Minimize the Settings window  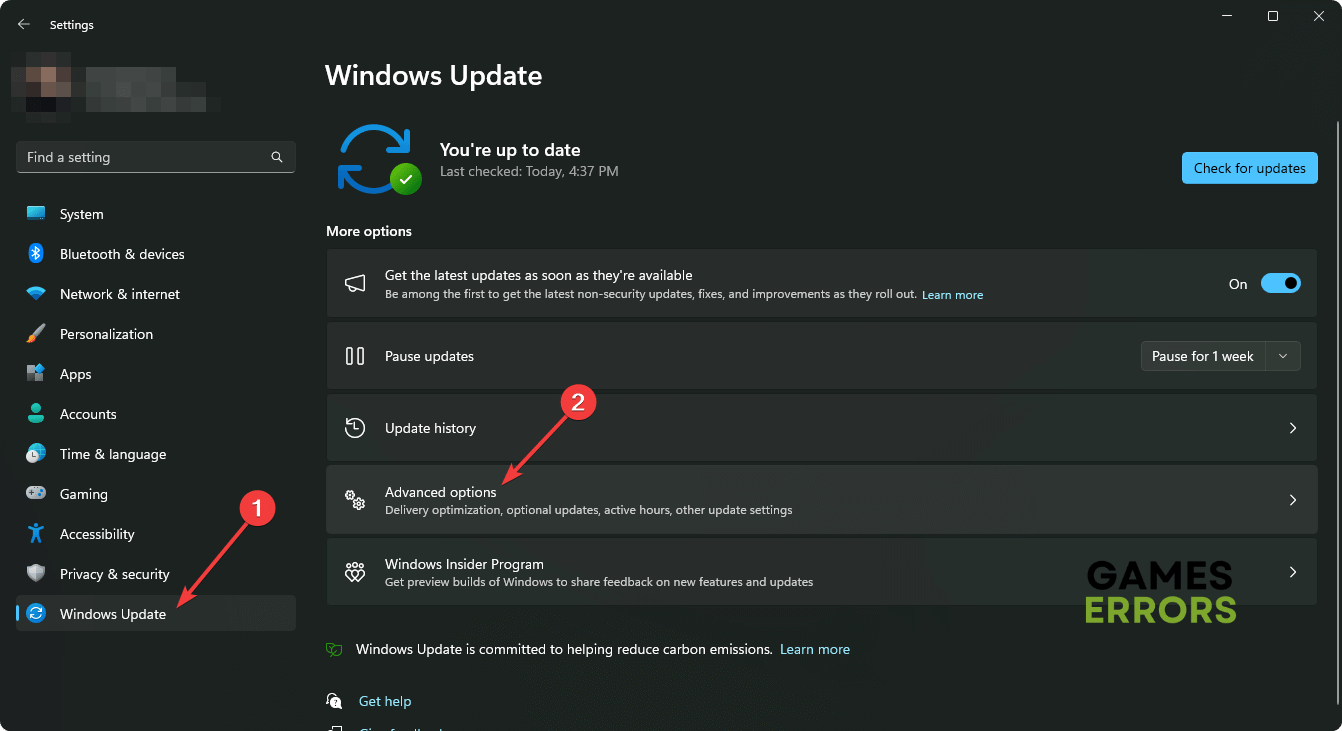click(1226, 16)
